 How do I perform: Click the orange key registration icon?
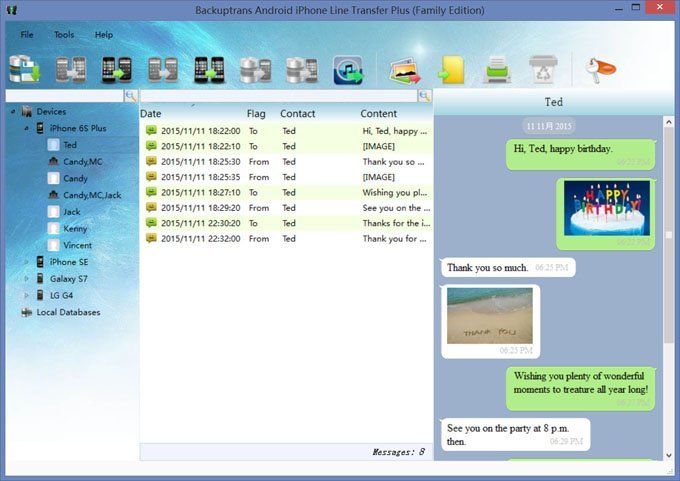pyautogui.click(x=600, y=69)
